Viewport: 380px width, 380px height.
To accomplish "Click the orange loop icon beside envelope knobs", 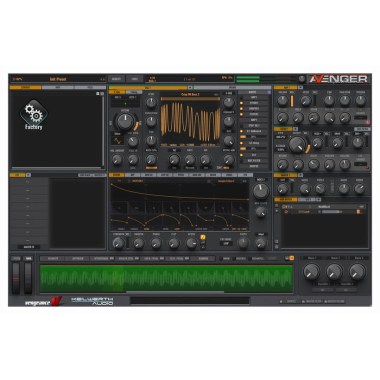I will pyautogui.click(x=203, y=237).
